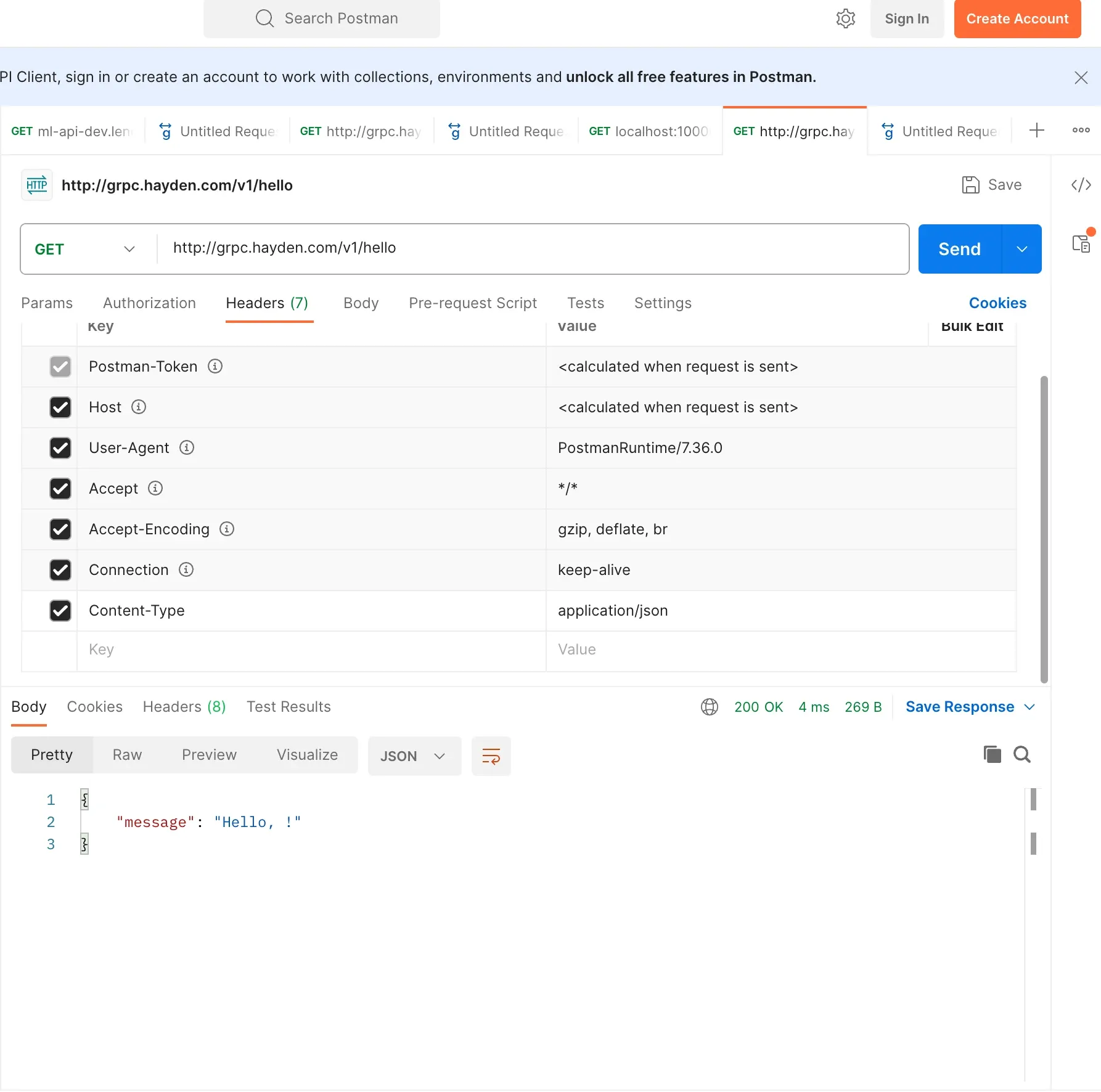Click the empty header Value field
The height and width of the screenshot is (1092, 1101).
[780, 650]
